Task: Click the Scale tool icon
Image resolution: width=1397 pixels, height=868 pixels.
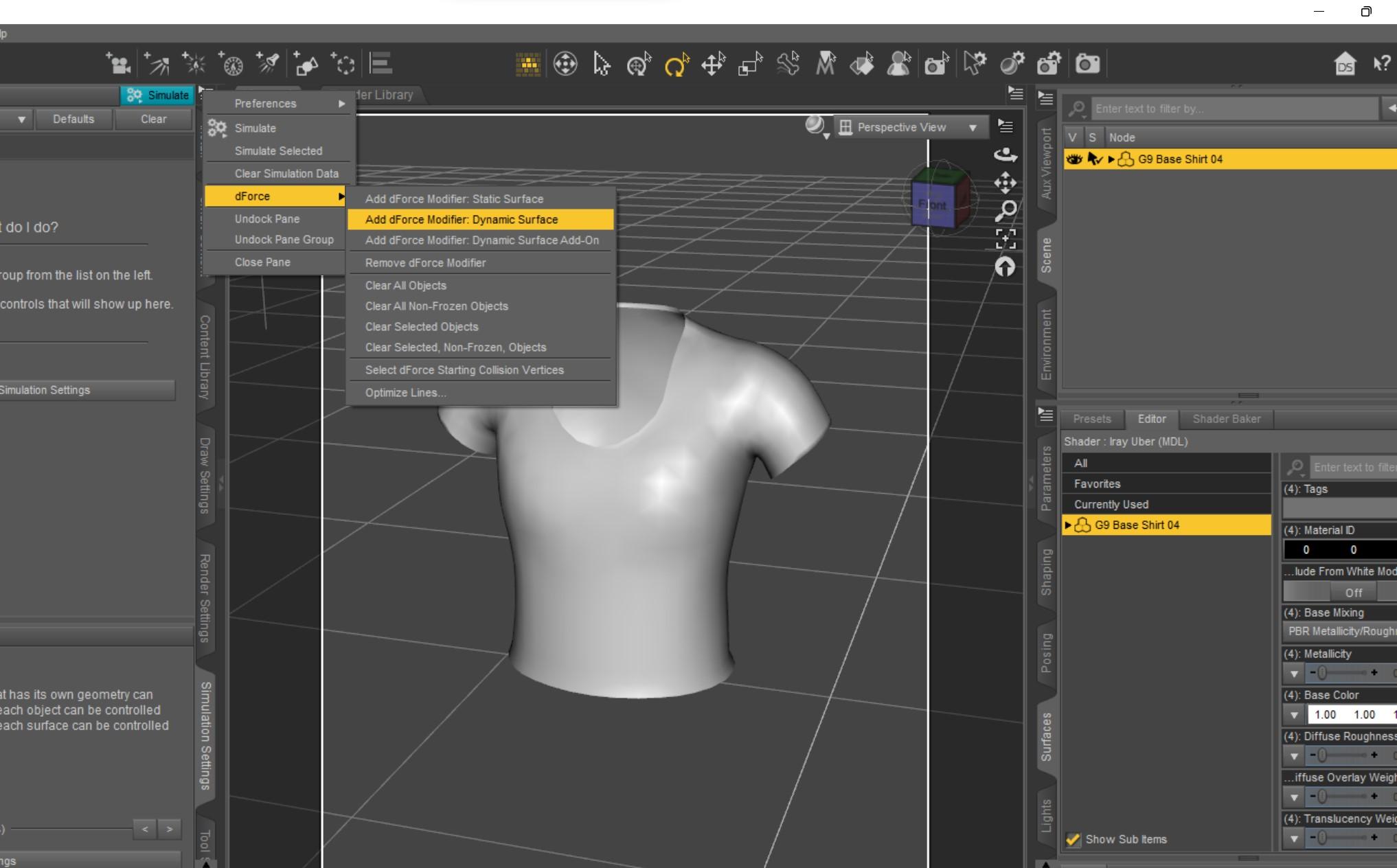Action: 750,65
